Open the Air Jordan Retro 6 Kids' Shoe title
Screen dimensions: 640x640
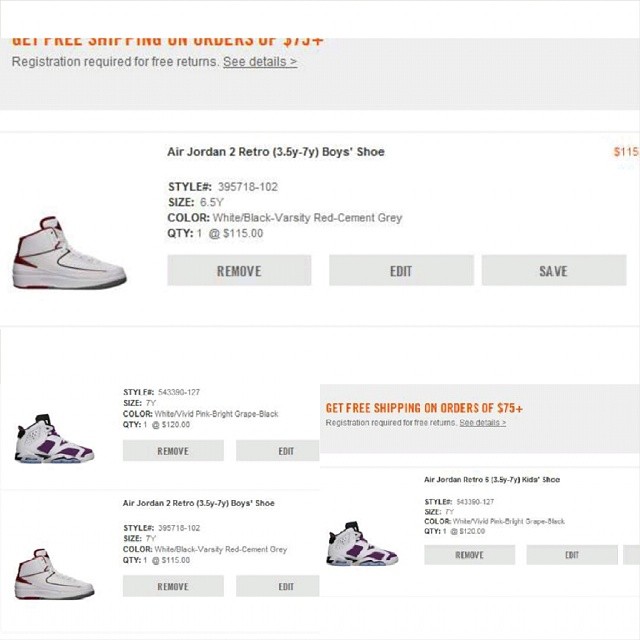coord(491,480)
